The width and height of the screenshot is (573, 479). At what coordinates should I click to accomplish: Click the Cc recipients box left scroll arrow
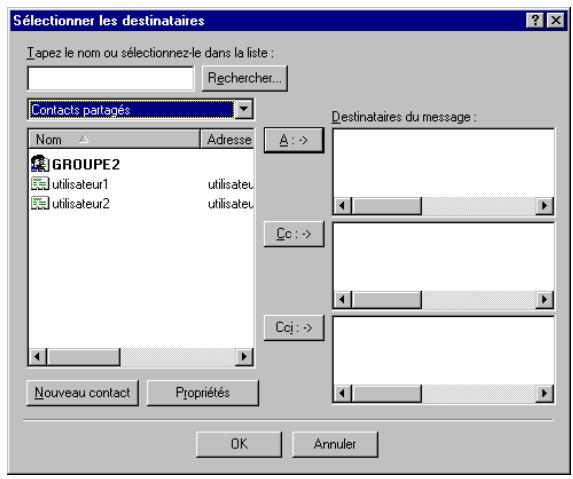pos(342,300)
